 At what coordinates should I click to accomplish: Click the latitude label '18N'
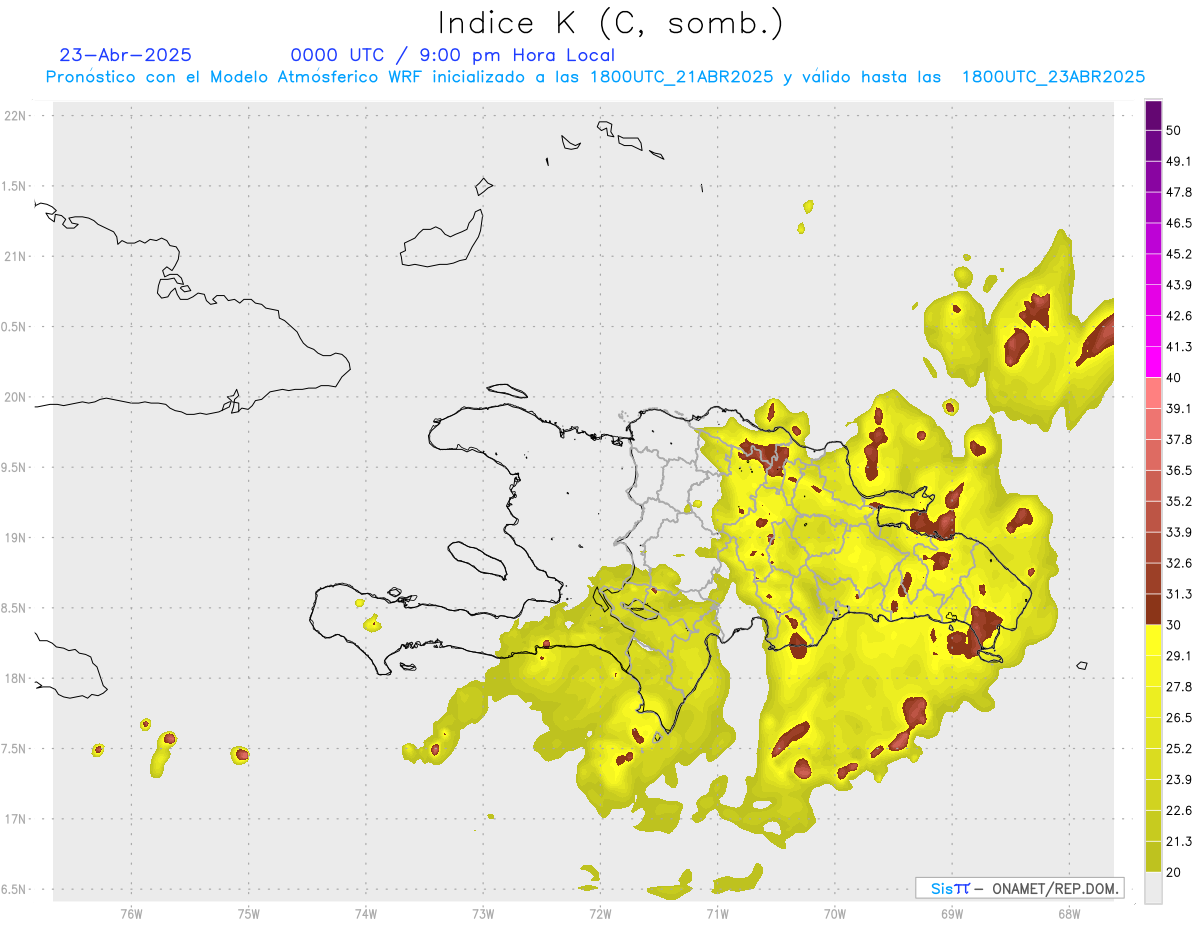(16, 679)
